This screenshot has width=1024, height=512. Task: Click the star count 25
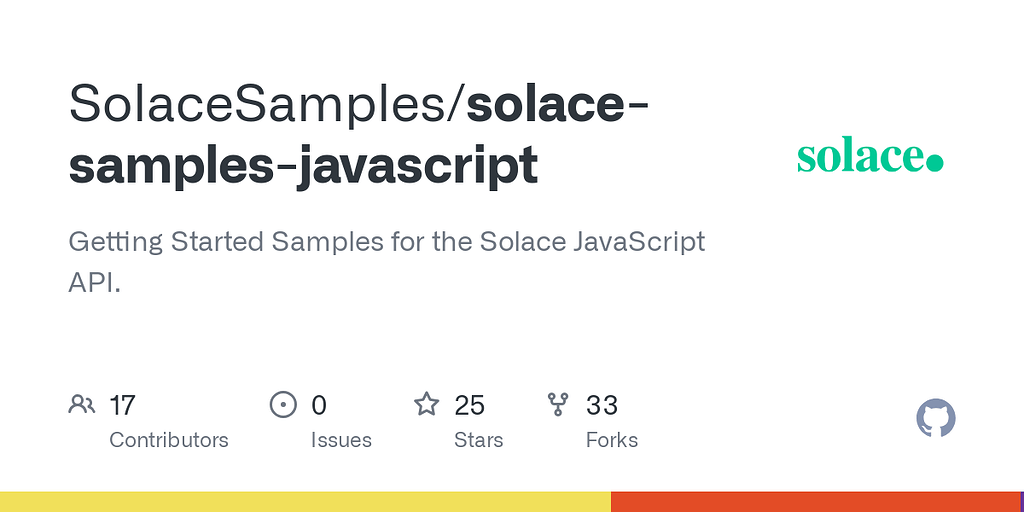pos(469,405)
